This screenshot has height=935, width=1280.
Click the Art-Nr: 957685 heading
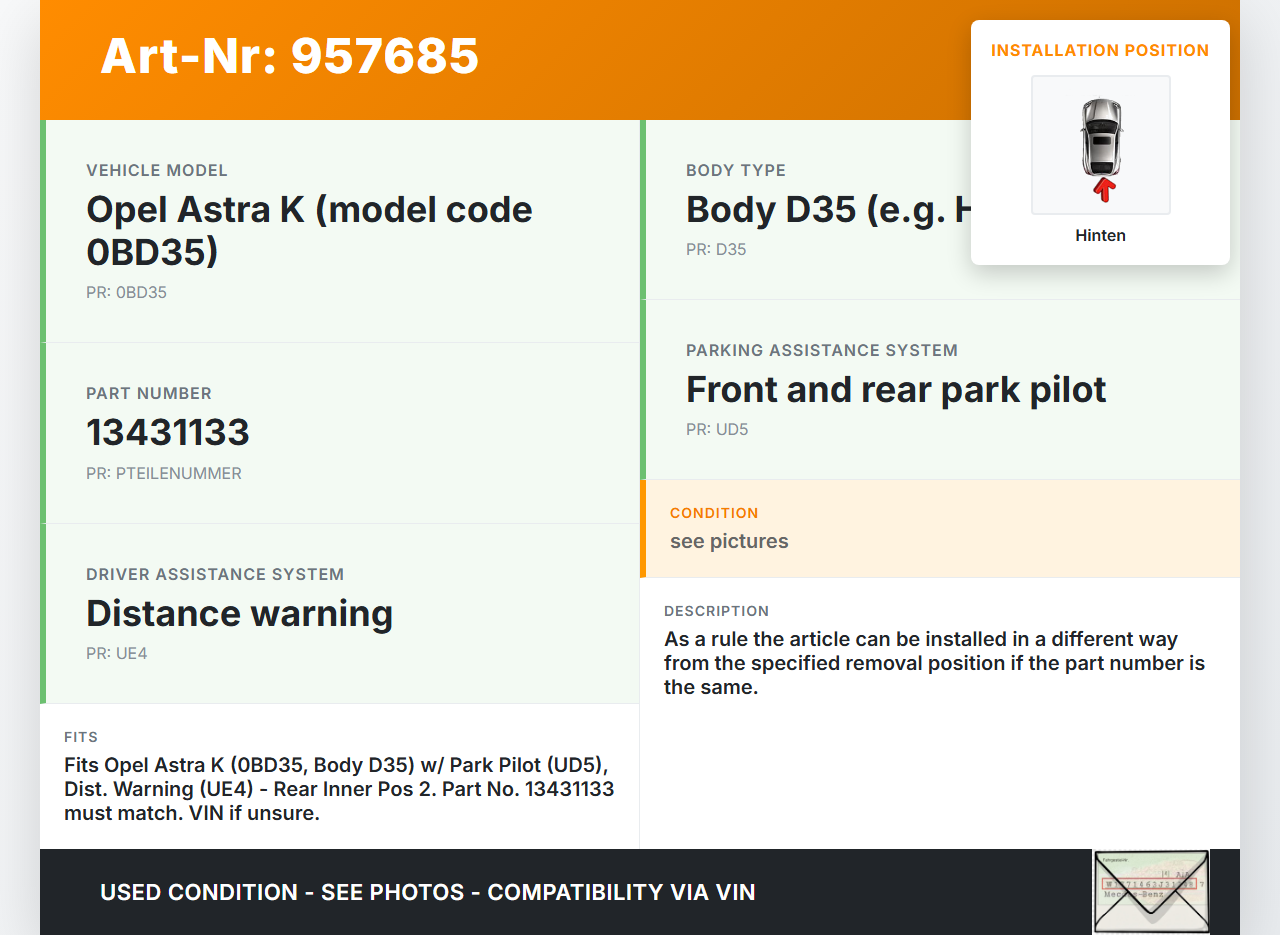click(290, 56)
